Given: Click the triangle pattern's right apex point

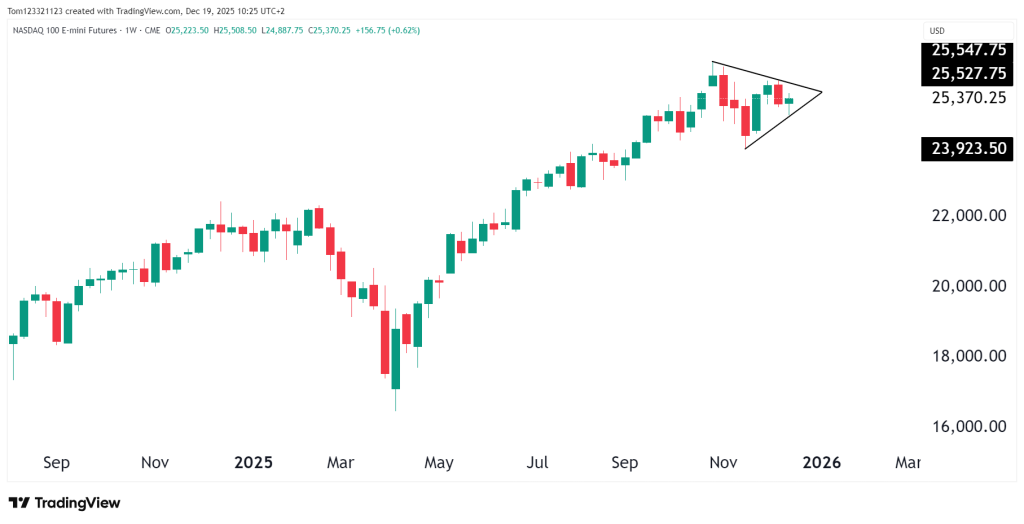Looking at the screenshot, I should coord(821,92).
